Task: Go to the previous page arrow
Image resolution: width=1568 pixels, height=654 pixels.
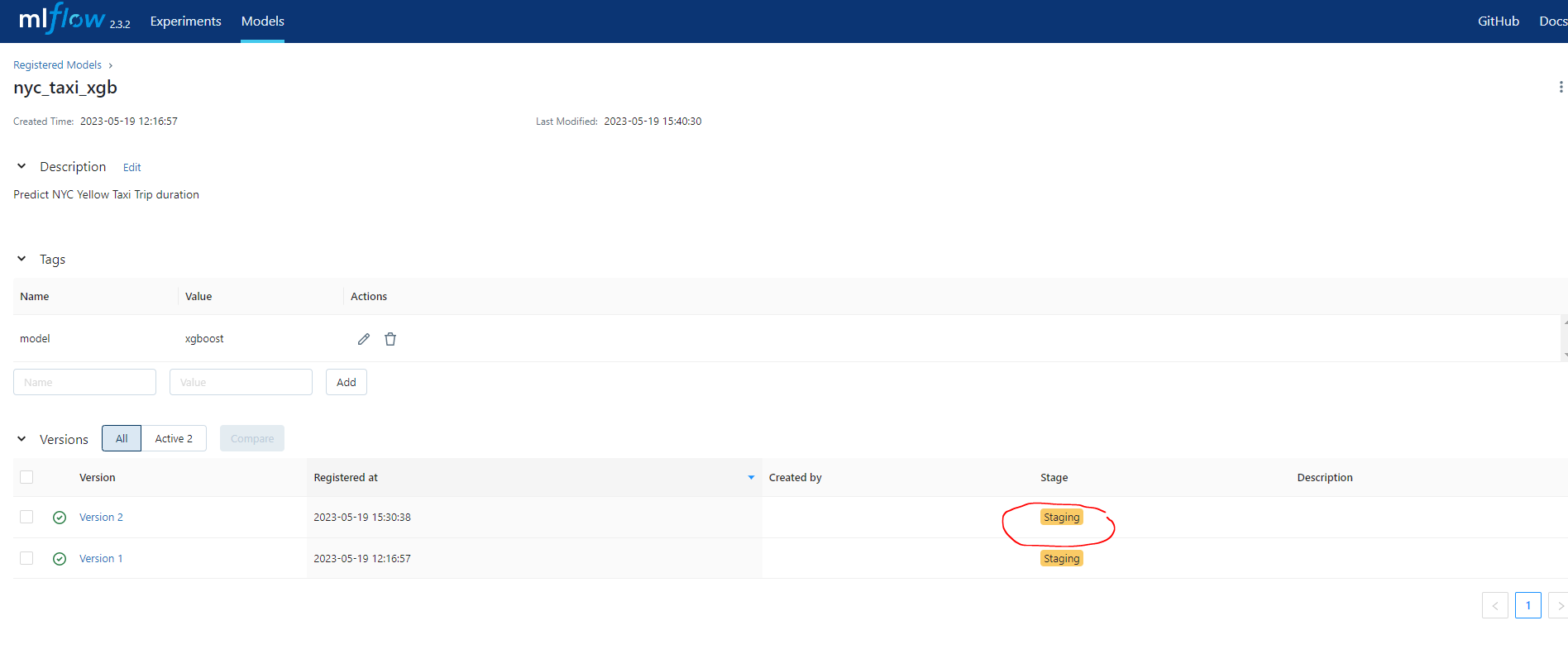Action: click(1495, 605)
